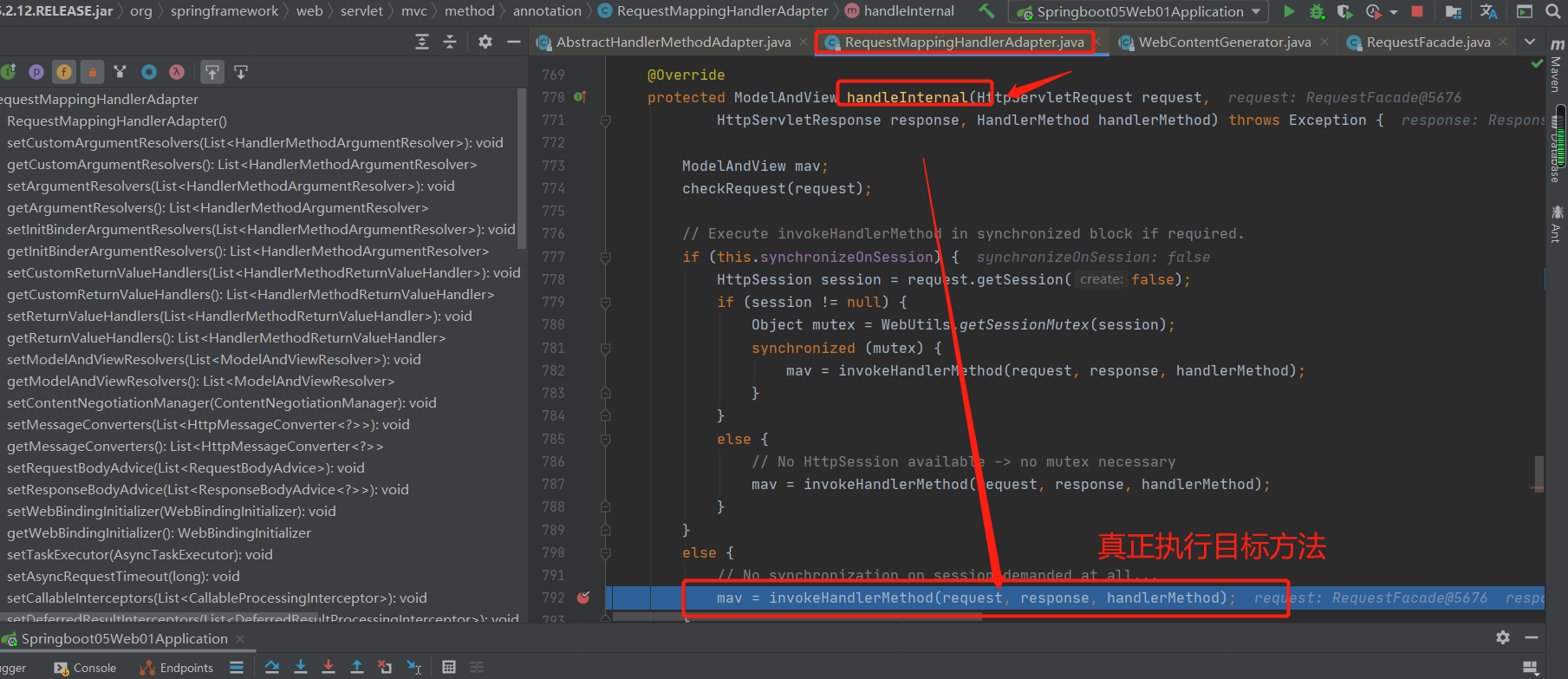The height and width of the screenshot is (679, 1568).
Task: Close the WebContentGenerator.java tab
Action: tap(1324, 42)
